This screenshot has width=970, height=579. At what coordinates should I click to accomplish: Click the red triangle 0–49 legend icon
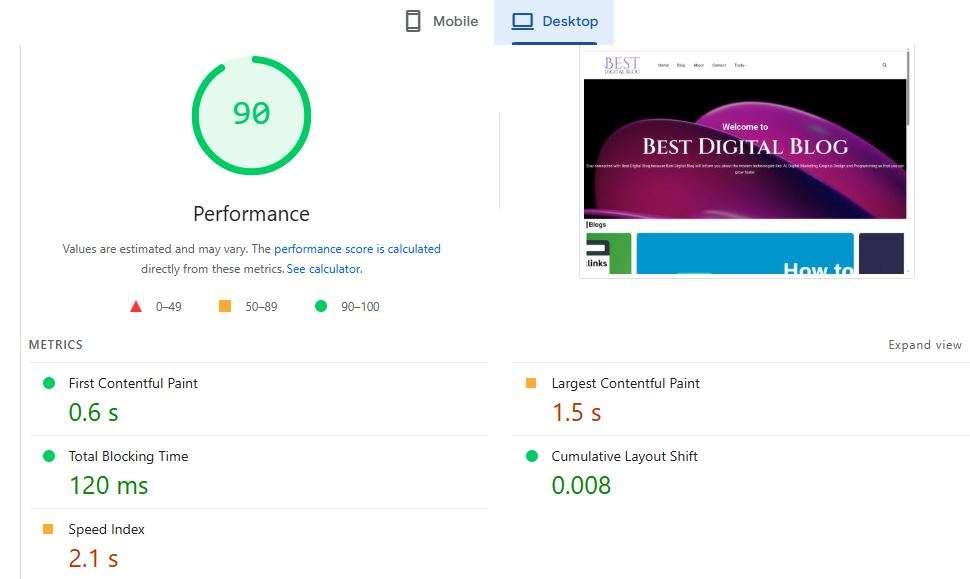tap(136, 306)
